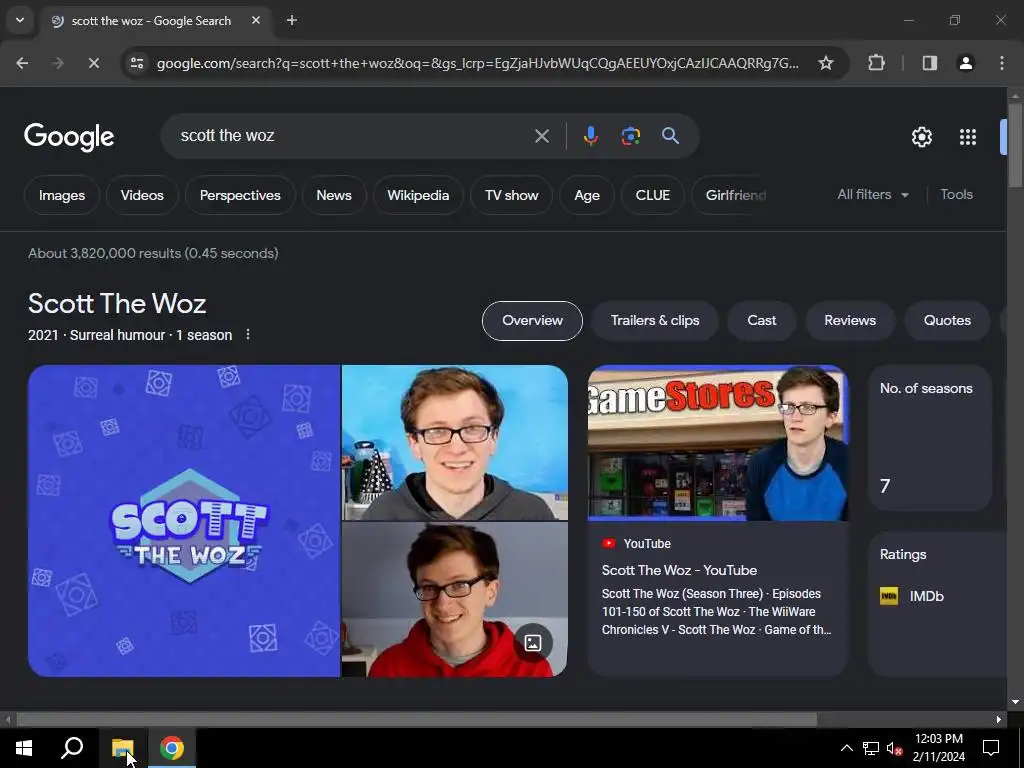Open the taskbar clock showing 12:03 PM
This screenshot has width=1024, height=768.
point(938,748)
